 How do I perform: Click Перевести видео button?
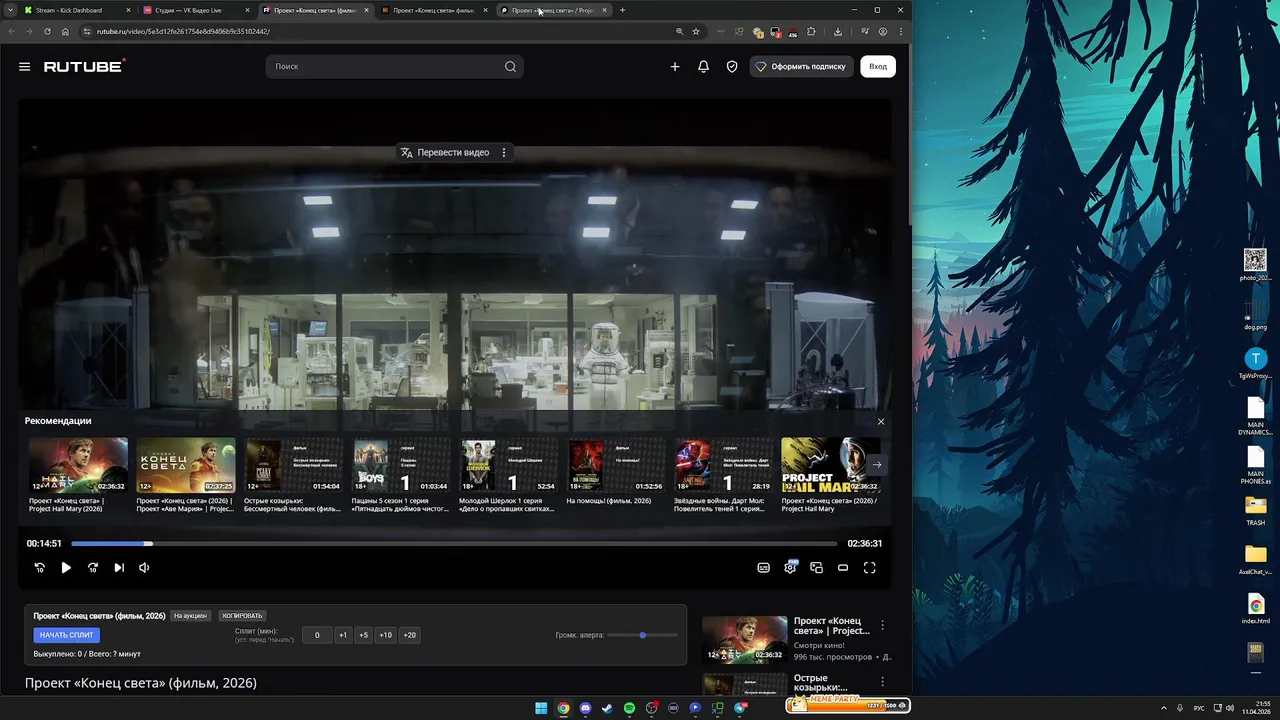[x=445, y=152]
